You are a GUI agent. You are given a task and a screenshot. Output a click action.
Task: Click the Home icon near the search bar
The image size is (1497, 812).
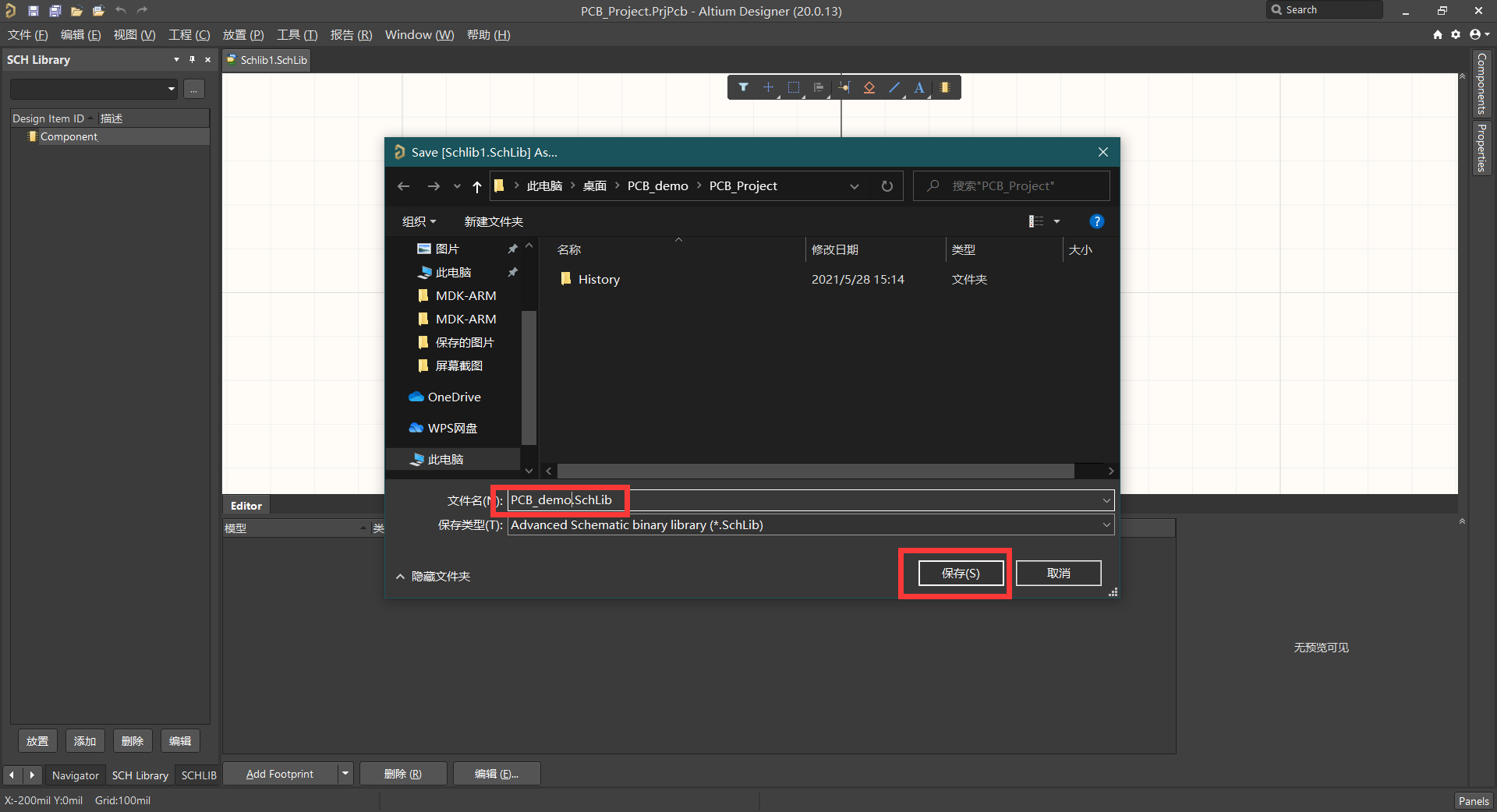pos(1436,34)
